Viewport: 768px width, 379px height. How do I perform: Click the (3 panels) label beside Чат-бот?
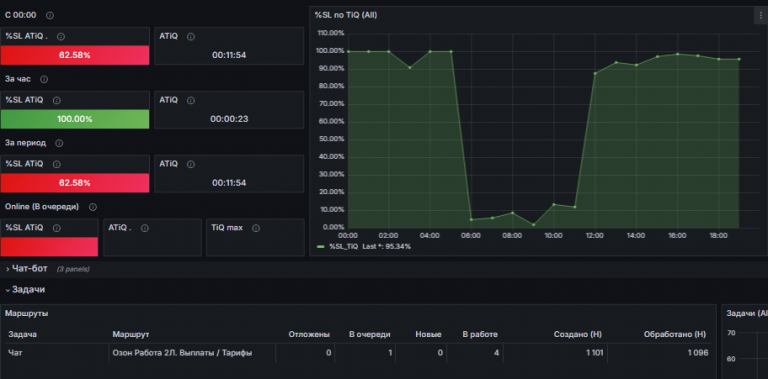73,269
